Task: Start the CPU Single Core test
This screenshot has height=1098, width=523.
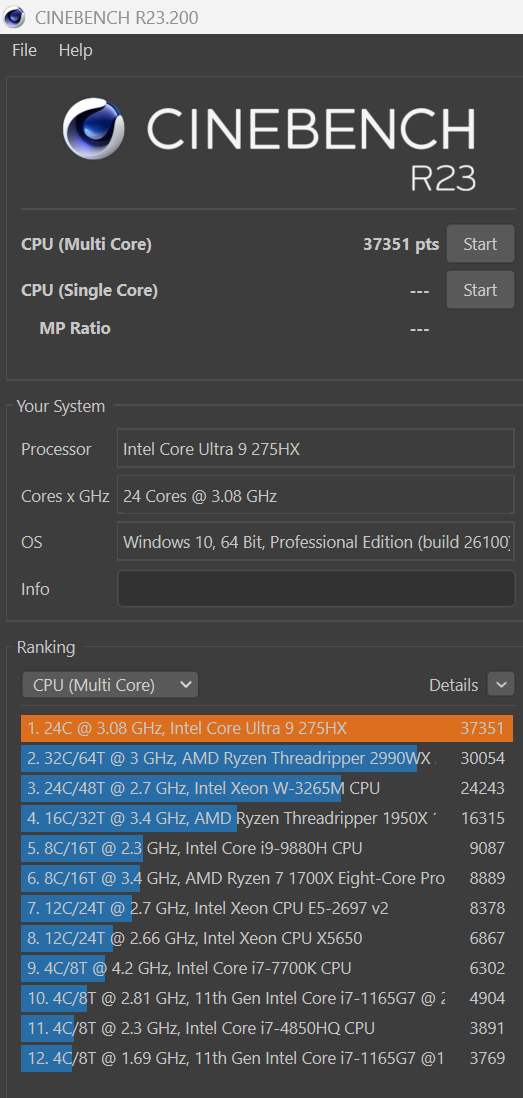Action: [x=480, y=290]
